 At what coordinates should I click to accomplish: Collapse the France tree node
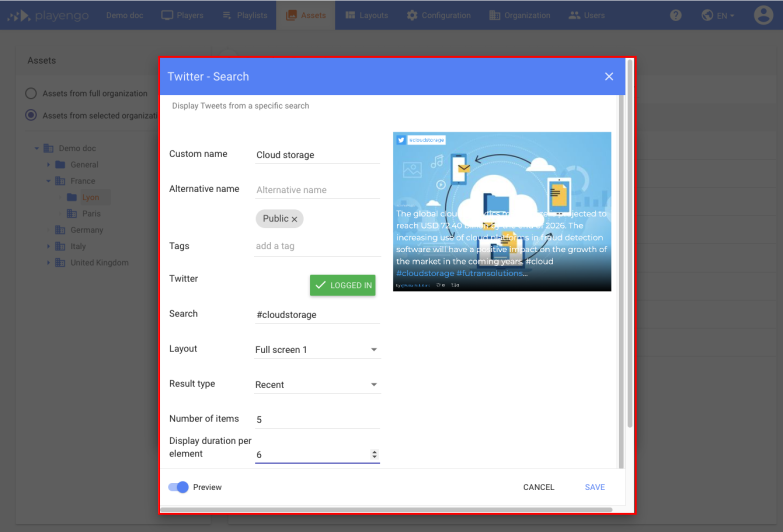pos(48,181)
